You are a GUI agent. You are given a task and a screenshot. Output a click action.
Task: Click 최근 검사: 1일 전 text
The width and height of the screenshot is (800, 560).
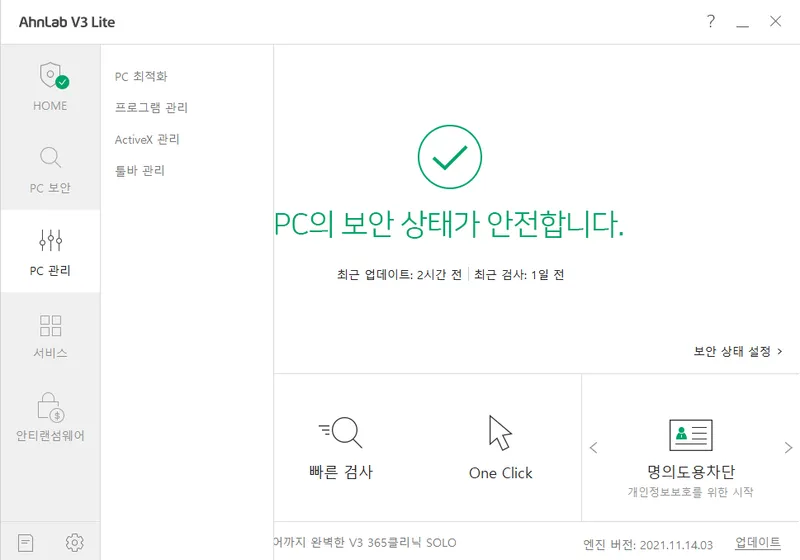coord(519,275)
